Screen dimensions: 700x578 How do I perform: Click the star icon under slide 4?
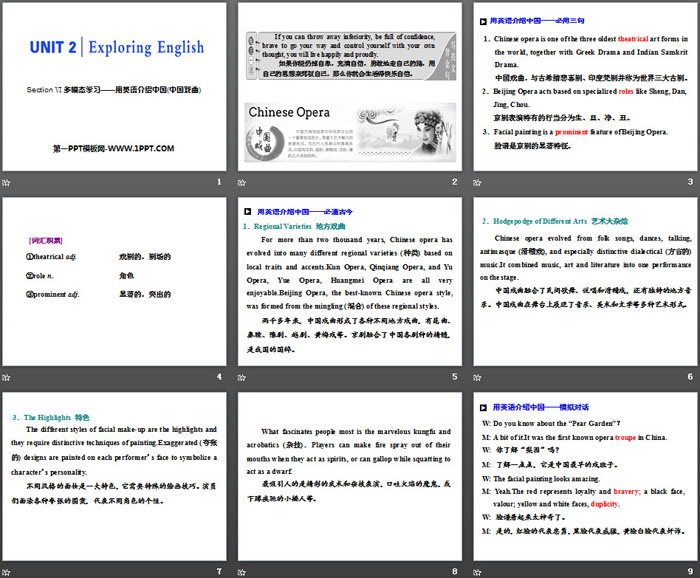pos(6,378)
